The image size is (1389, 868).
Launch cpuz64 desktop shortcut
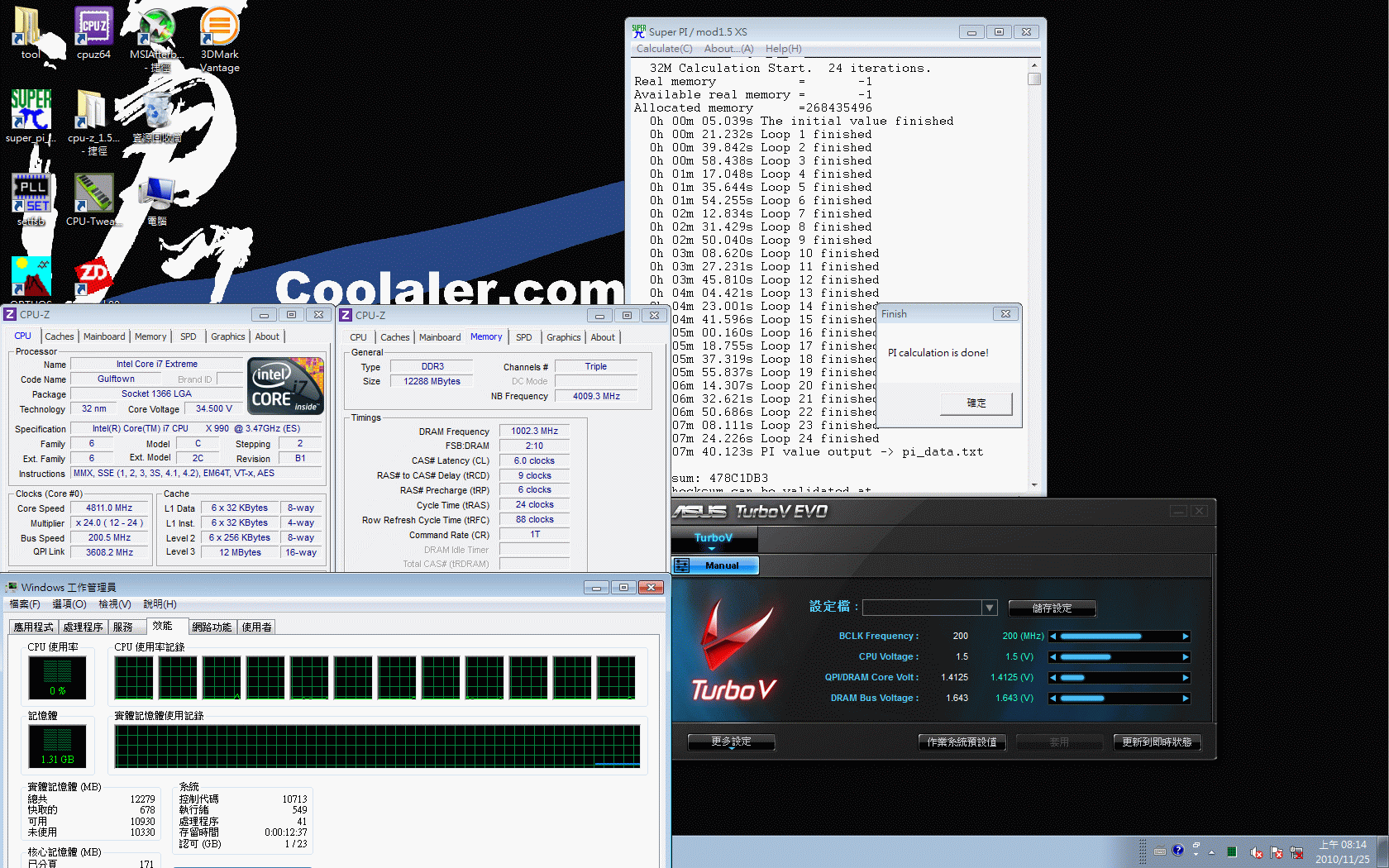[x=93, y=33]
